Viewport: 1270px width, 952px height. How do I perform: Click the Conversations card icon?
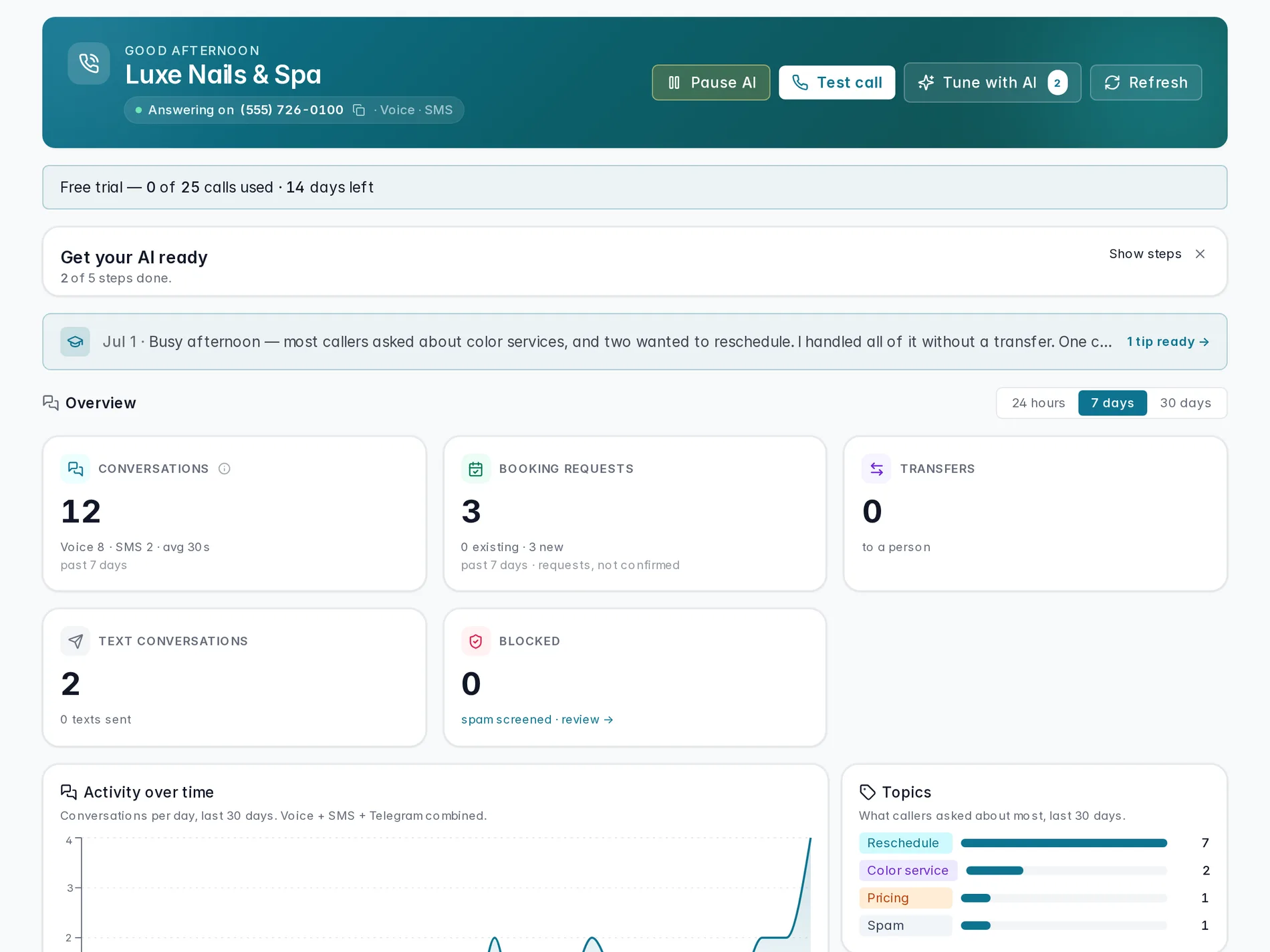pos(75,469)
